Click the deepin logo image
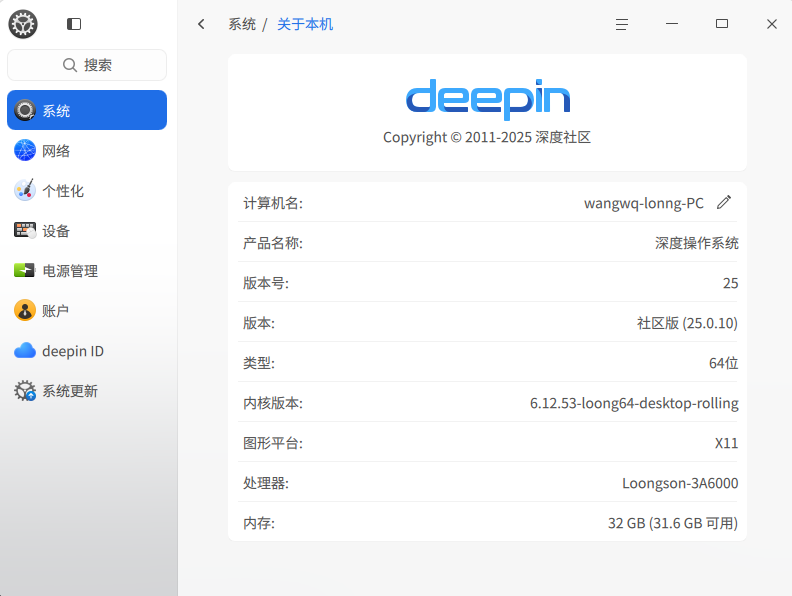Image resolution: width=792 pixels, height=596 pixels. pos(488,99)
